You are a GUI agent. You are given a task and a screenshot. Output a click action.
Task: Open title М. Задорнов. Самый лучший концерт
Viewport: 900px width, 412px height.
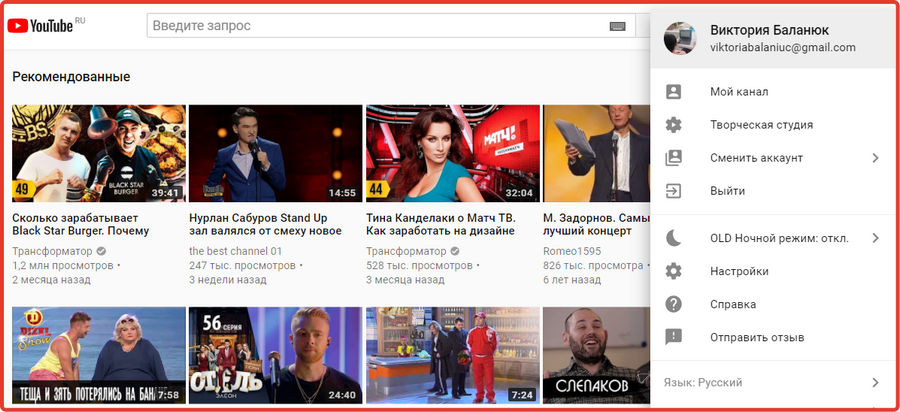tap(596, 225)
